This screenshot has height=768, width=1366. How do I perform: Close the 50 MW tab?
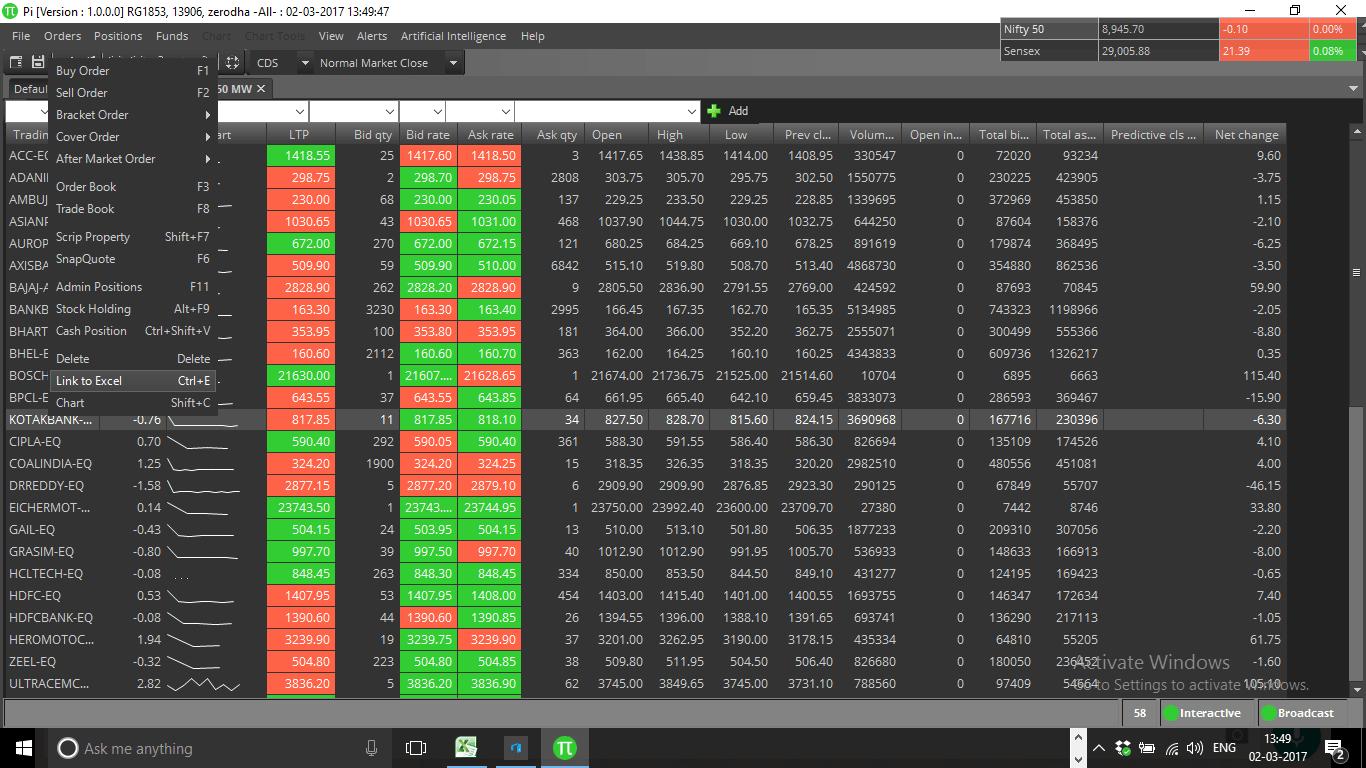(x=261, y=89)
